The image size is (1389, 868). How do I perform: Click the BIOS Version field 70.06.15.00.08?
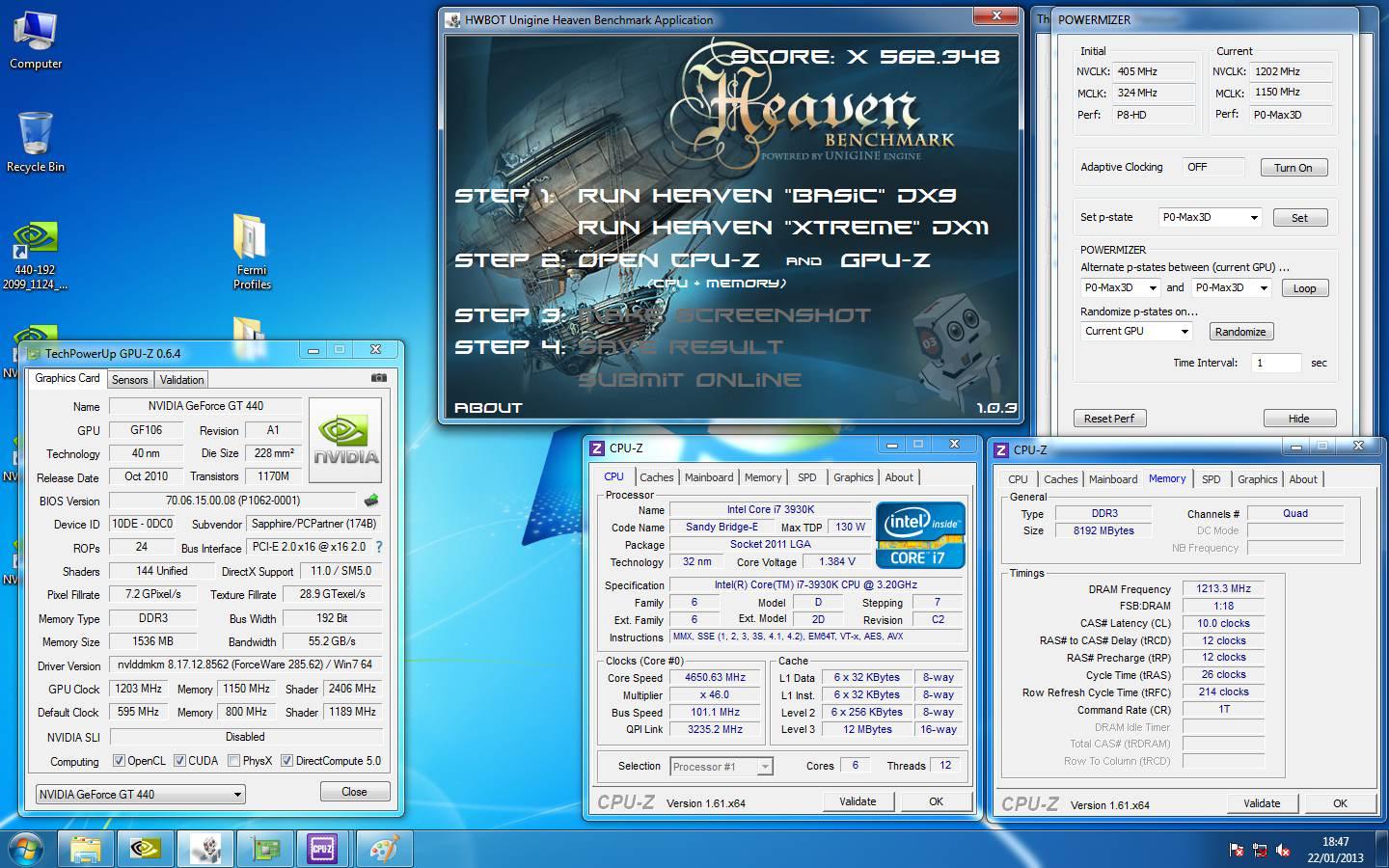pyautogui.click(x=232, y=501)
